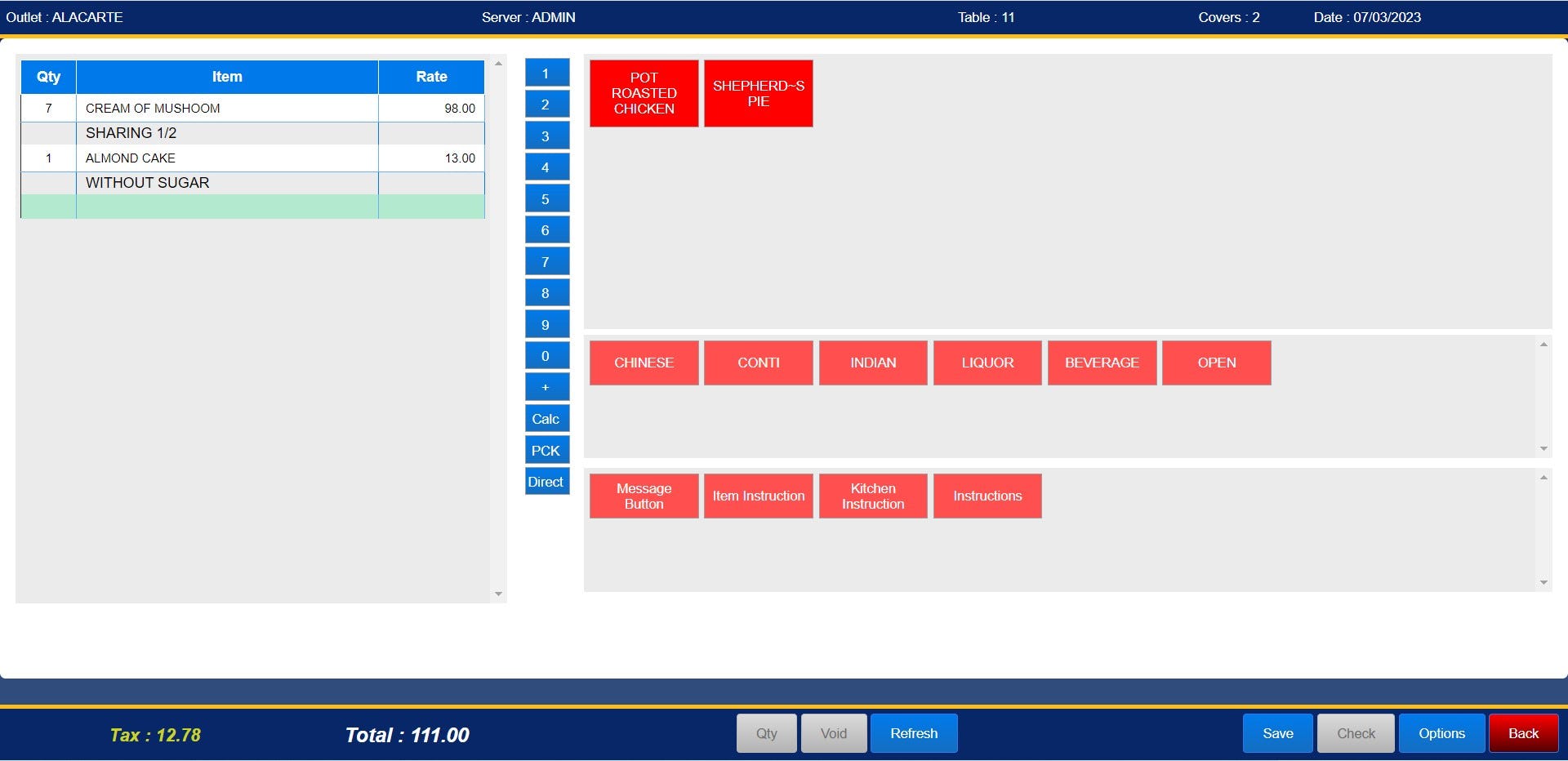Toggle quantity mode with the Qty button

[x=766, y=732]
